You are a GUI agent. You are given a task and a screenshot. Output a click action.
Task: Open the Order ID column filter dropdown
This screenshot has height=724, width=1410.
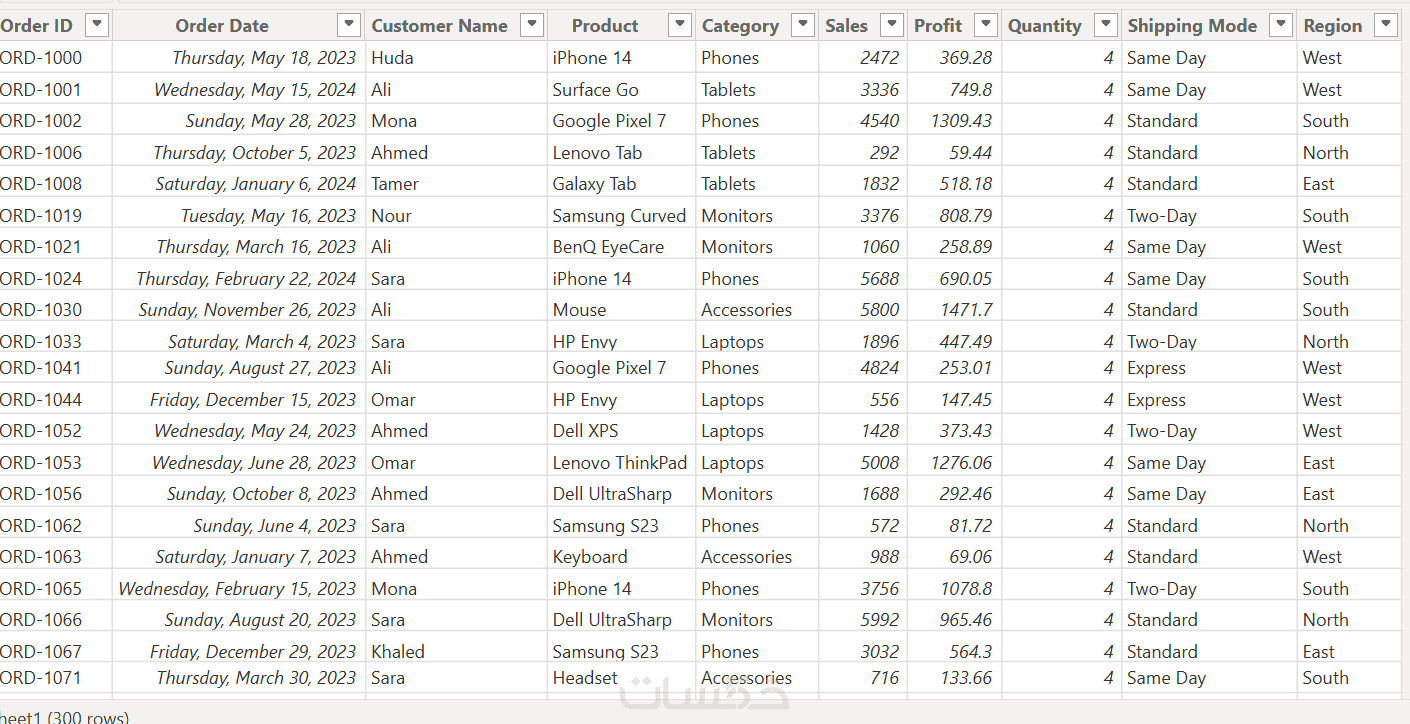[x=97, y=25]
